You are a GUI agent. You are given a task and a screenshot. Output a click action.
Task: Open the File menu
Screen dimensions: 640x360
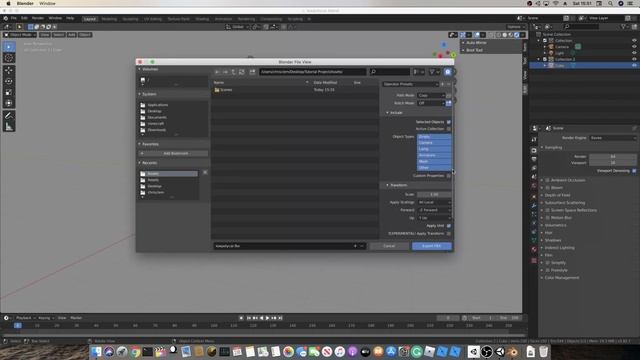point(14,18)
